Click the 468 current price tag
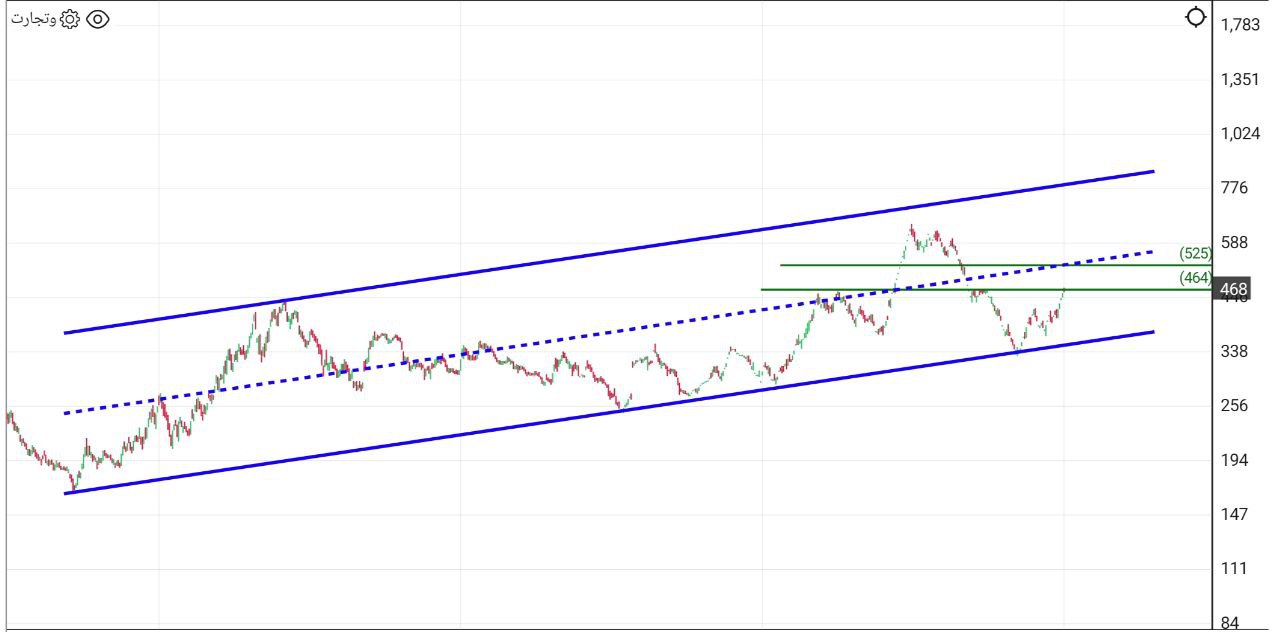 (1233, 290)
